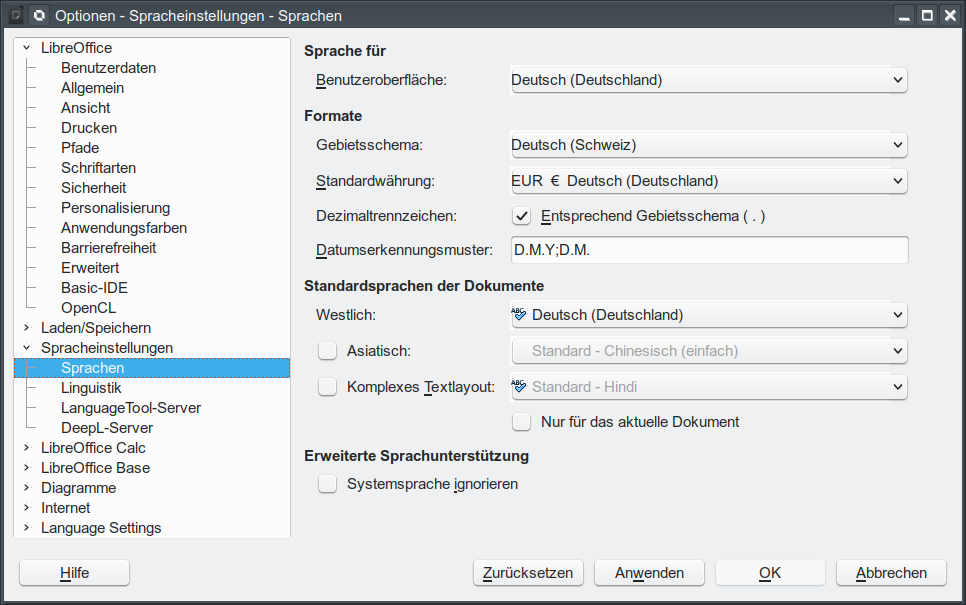
Task: Check Nur für das aktuelle Dokument
Action: (521, 422)
